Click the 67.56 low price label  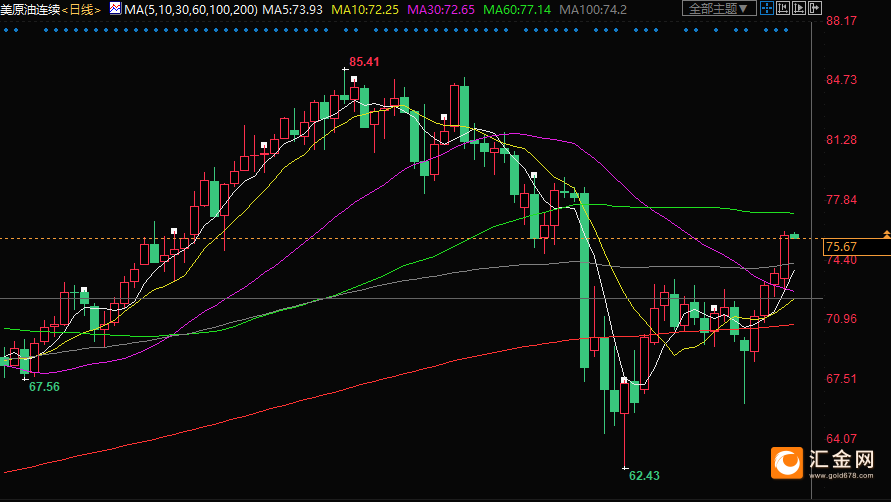[x=44, y=387]
